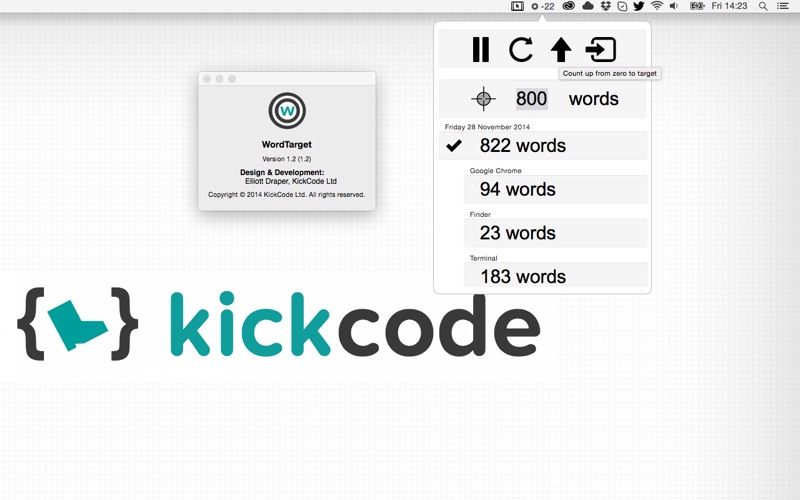Image resolution: width=800 pixels, height=500 pixels.
Task: Click "Elliott Draper, KickCode Ltd" credit text
Action: click(291, 181)
